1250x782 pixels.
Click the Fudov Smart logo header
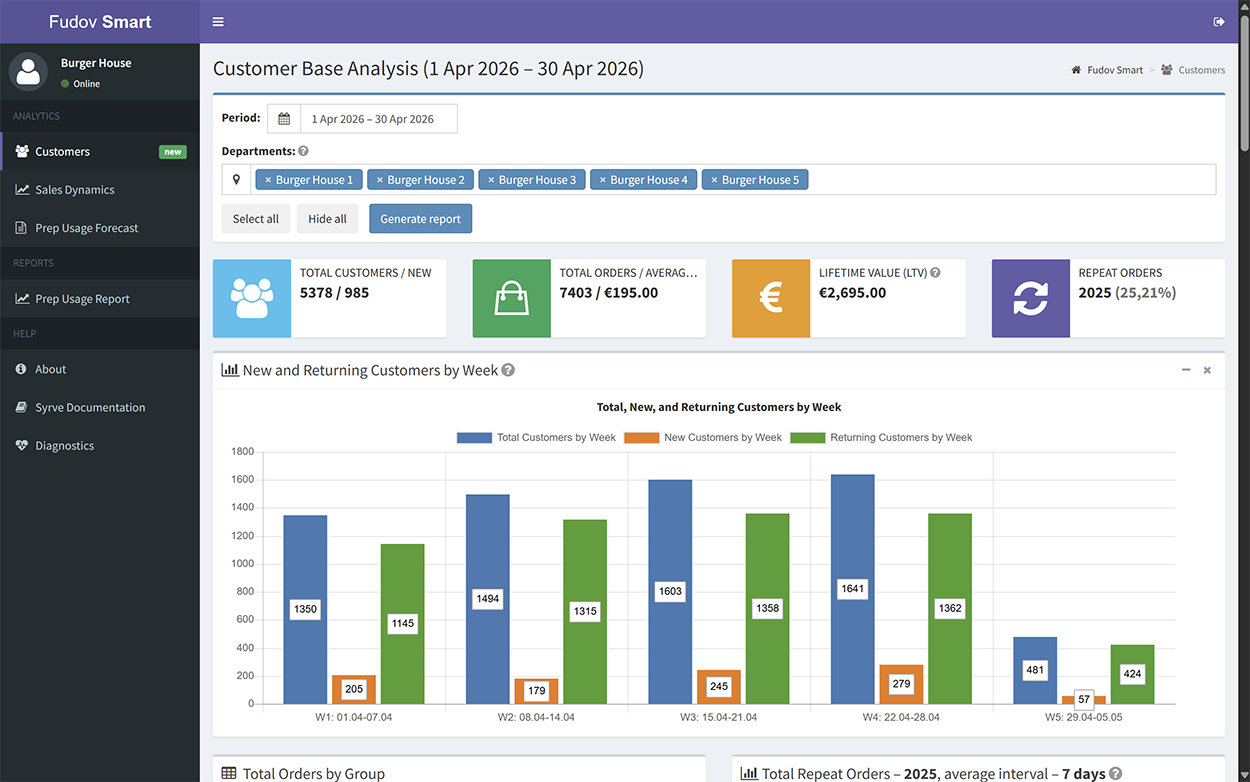click(100, 22)
